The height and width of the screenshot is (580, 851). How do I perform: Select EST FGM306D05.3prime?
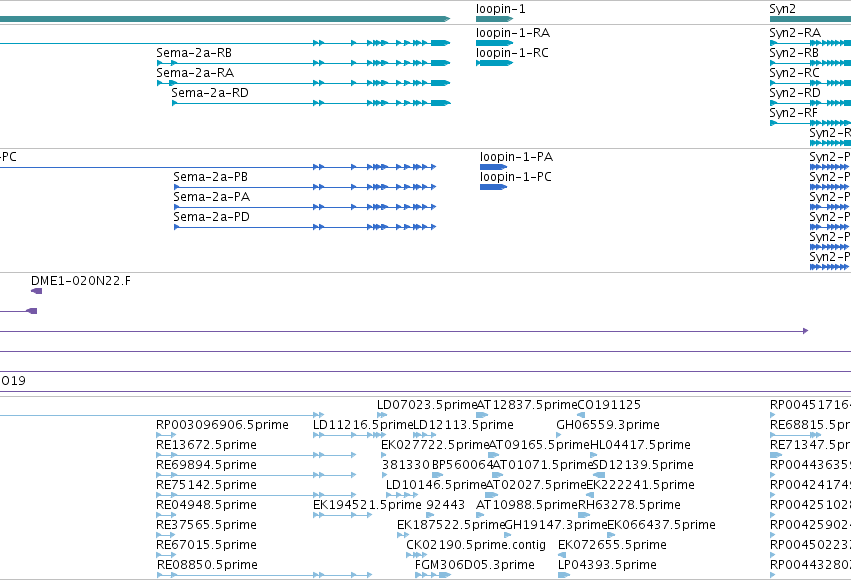point(475,566)
